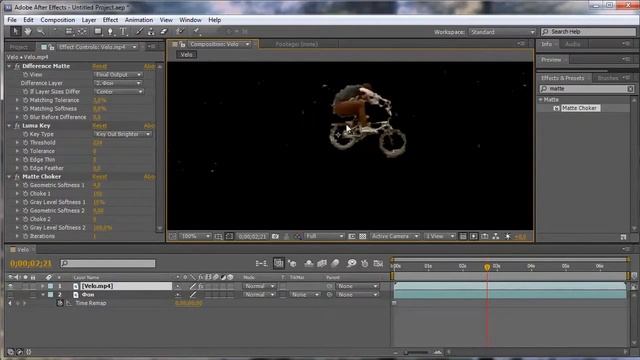Collapse the Matte Choker effect
640x360 pixels.
coord(9,177)
